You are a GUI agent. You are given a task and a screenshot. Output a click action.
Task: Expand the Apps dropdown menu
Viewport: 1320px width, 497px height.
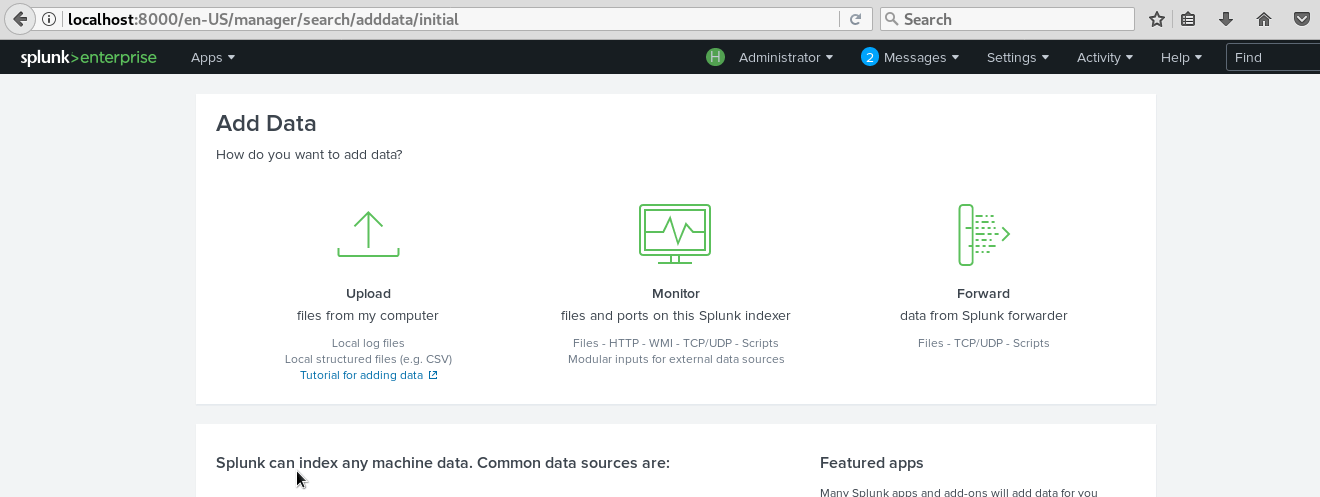[x=213, y=57]
